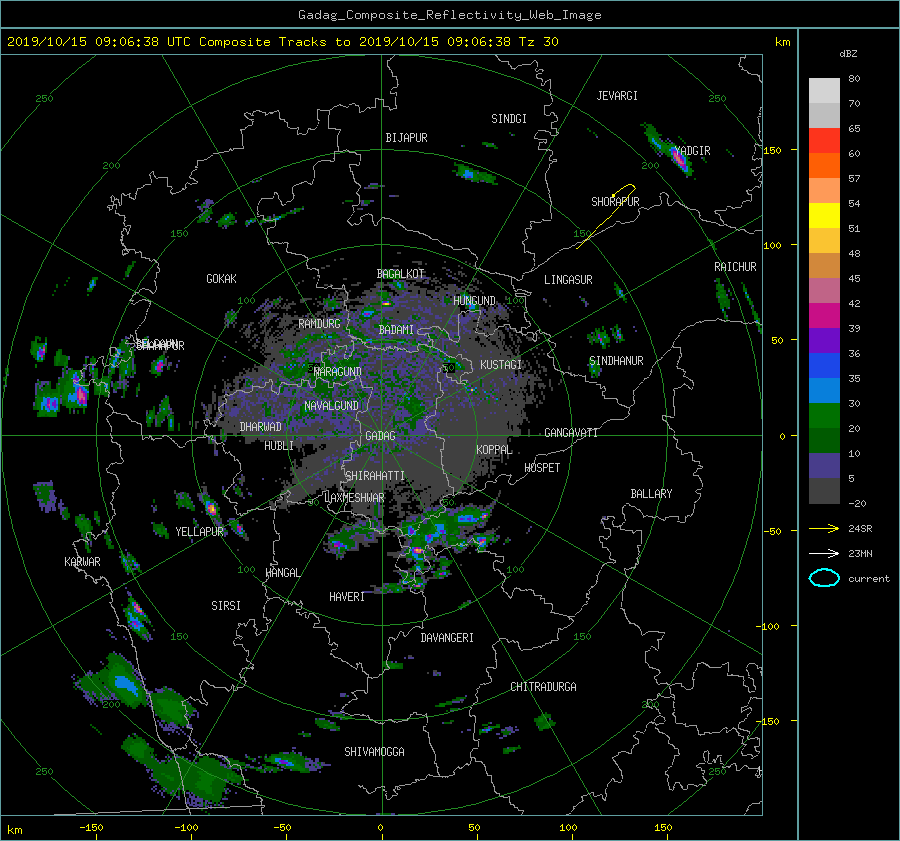The image size is (900, 841).
Task: Click the SHORAPUR city label
Action: tap(615, 202)
